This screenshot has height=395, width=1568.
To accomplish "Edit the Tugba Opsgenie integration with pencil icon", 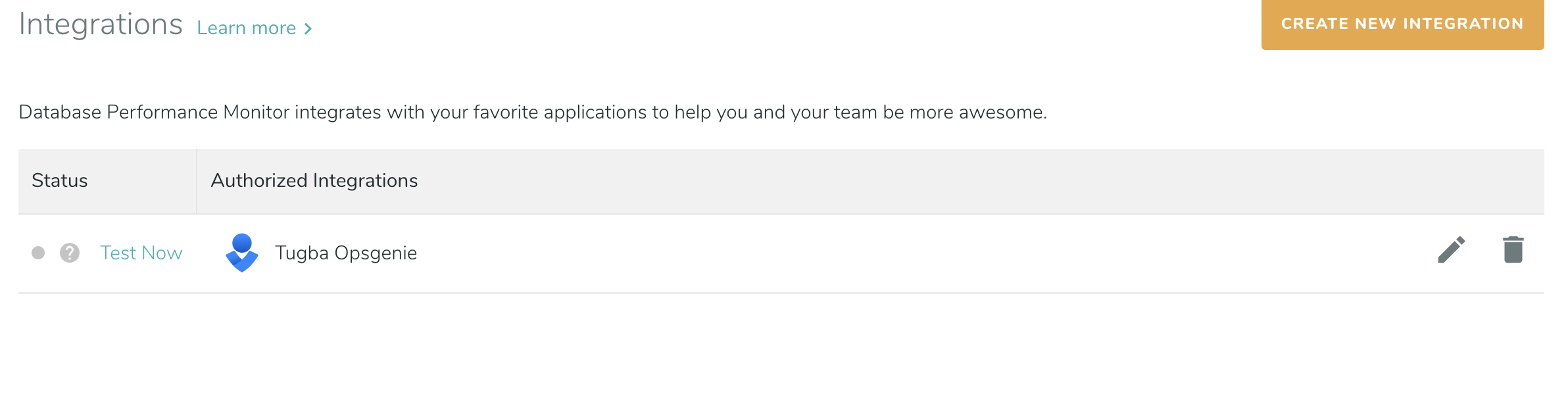I will point(1451,250).
